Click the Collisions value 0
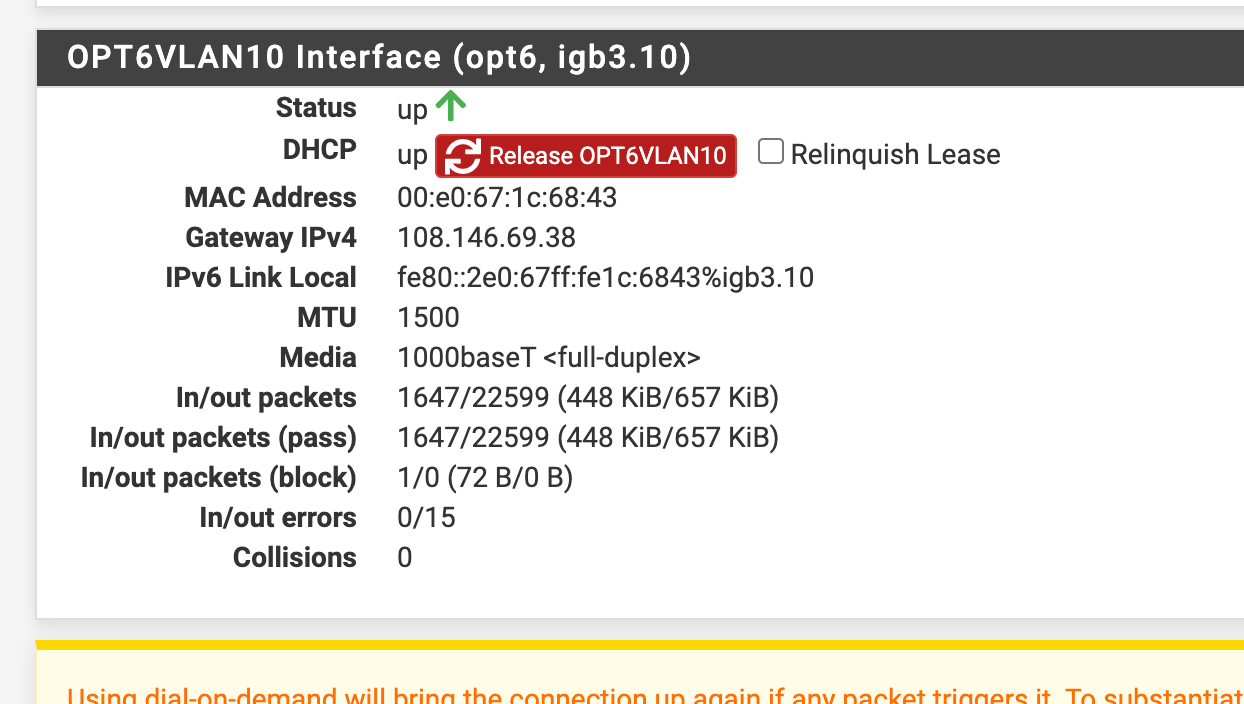 click(404, 558)
